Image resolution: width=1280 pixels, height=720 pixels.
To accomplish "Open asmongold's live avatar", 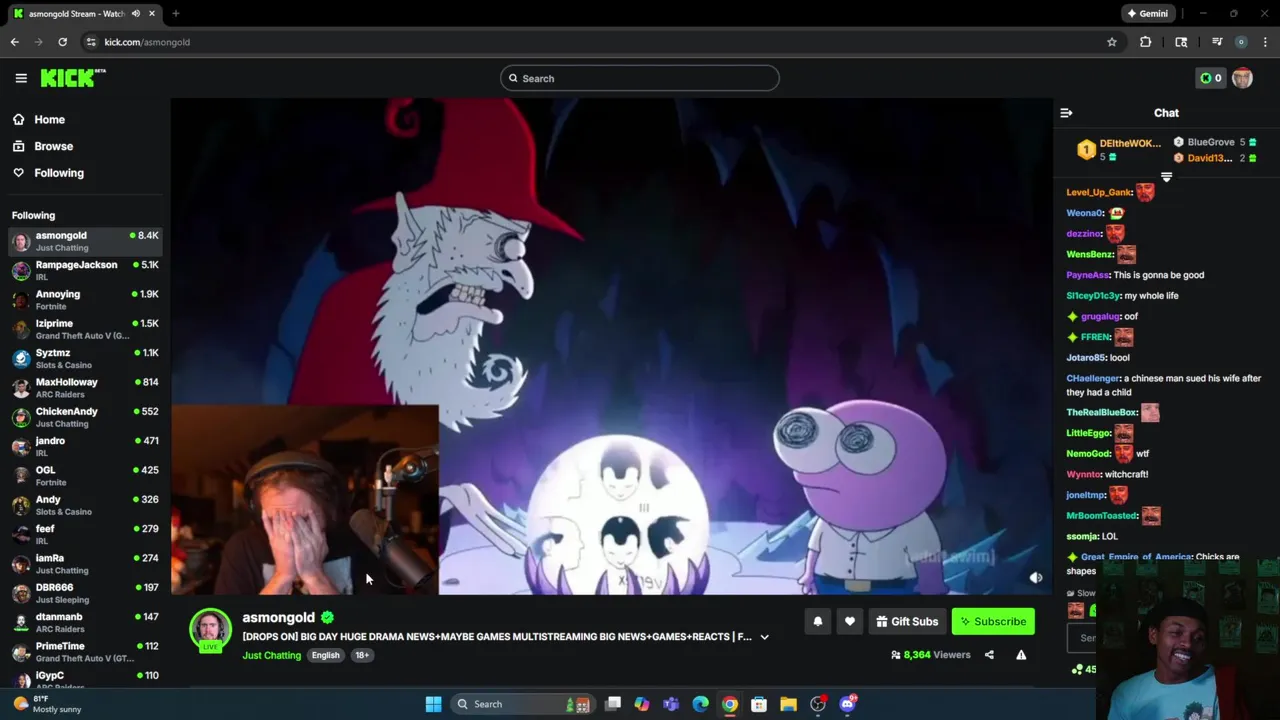I will tap(210, 630).
